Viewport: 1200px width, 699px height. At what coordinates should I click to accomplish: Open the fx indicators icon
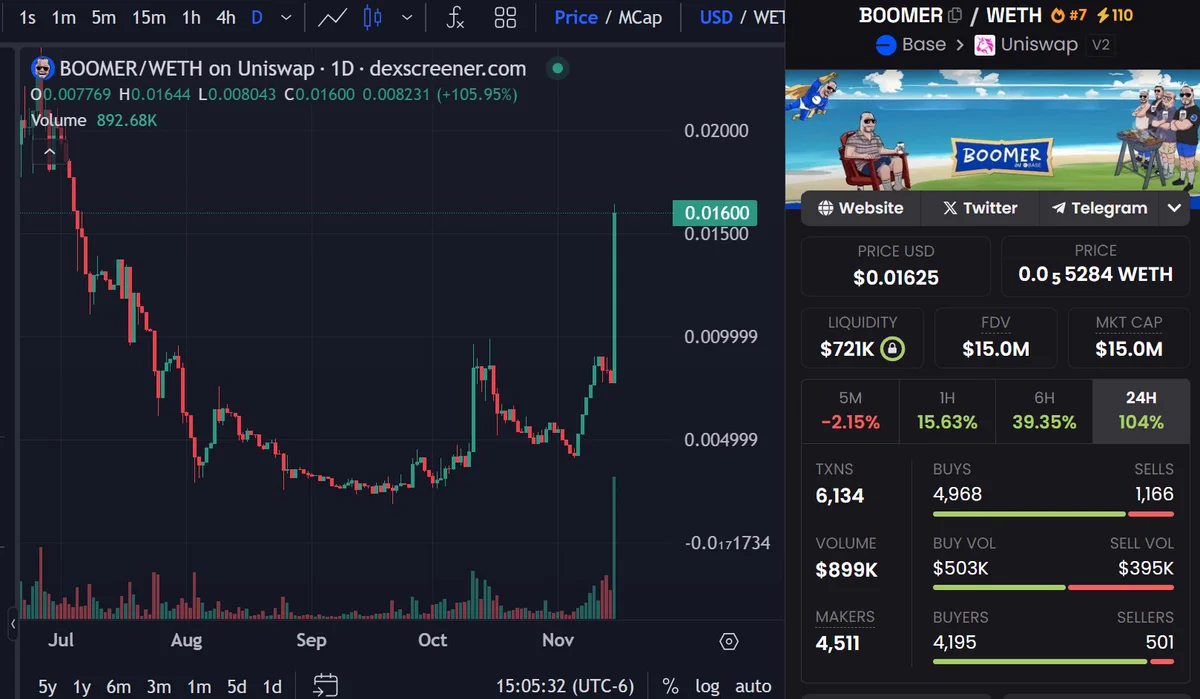pos(455,17)
